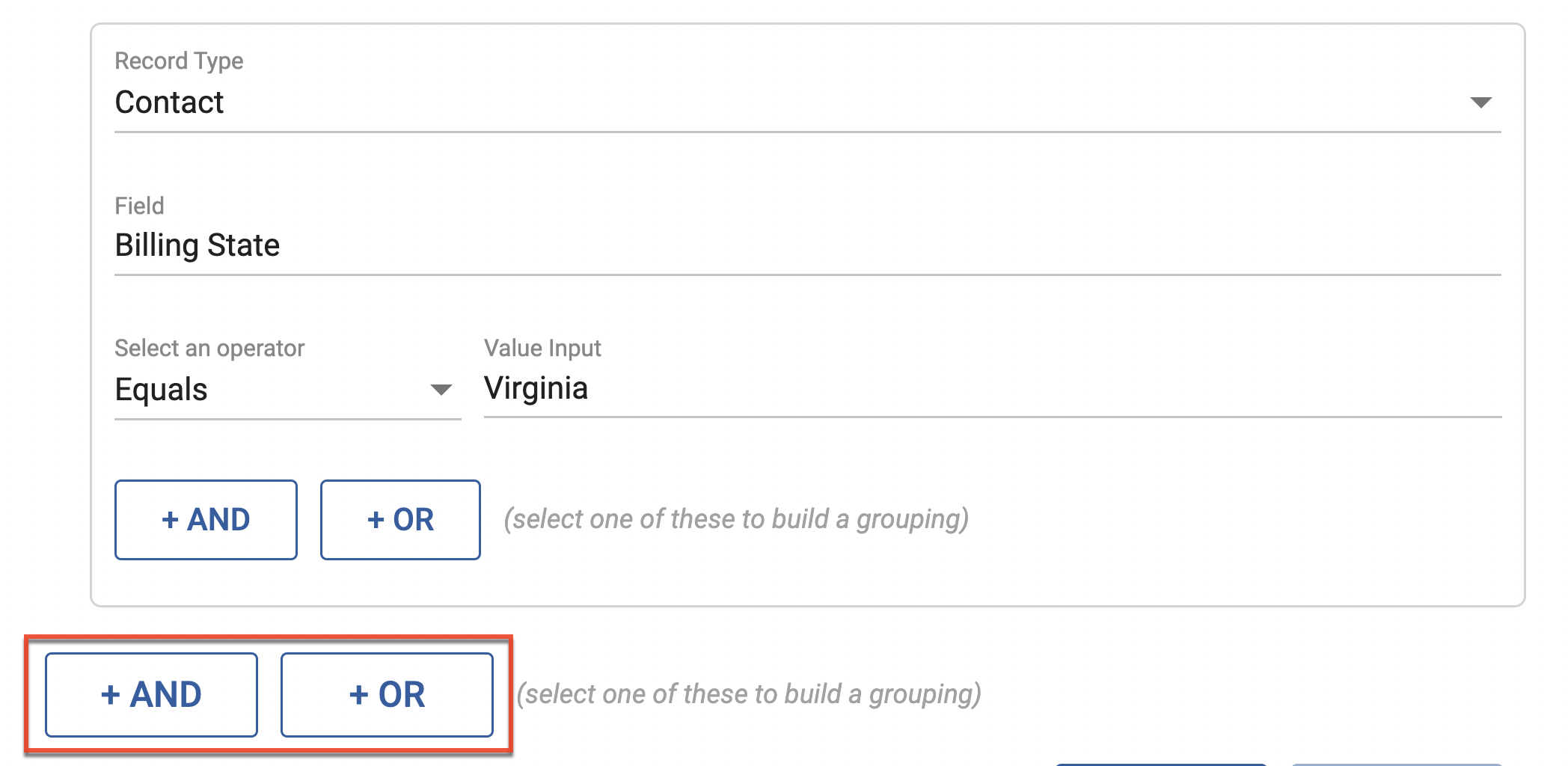This screenshot has width=1568, height=766.
Task: Add an AND condition inside the condition card
Action: 206,520
